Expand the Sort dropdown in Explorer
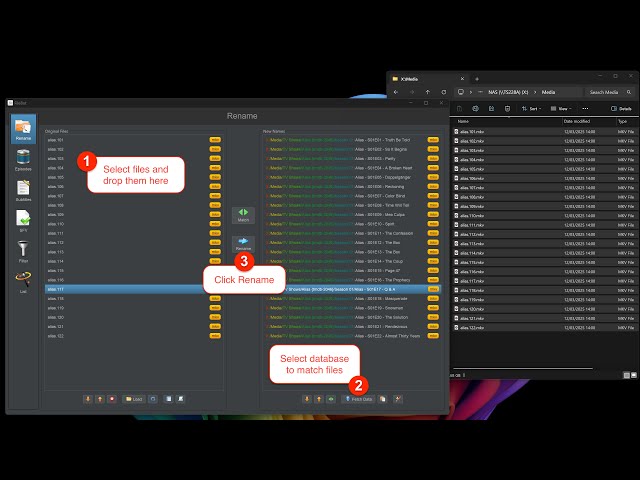 tap(533, 108)
